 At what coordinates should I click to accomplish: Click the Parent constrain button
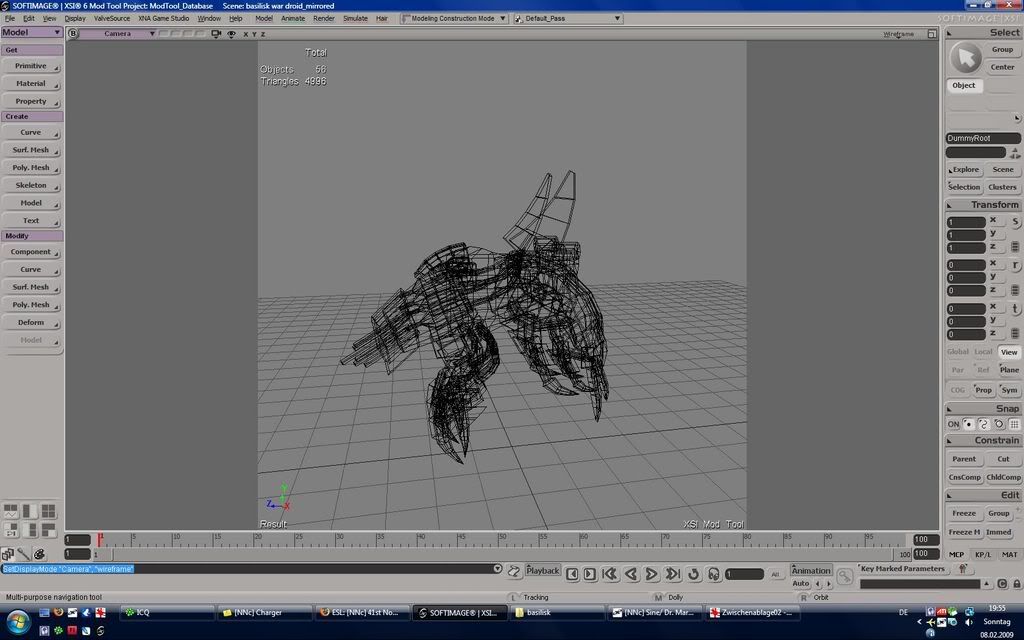point(964,459)
